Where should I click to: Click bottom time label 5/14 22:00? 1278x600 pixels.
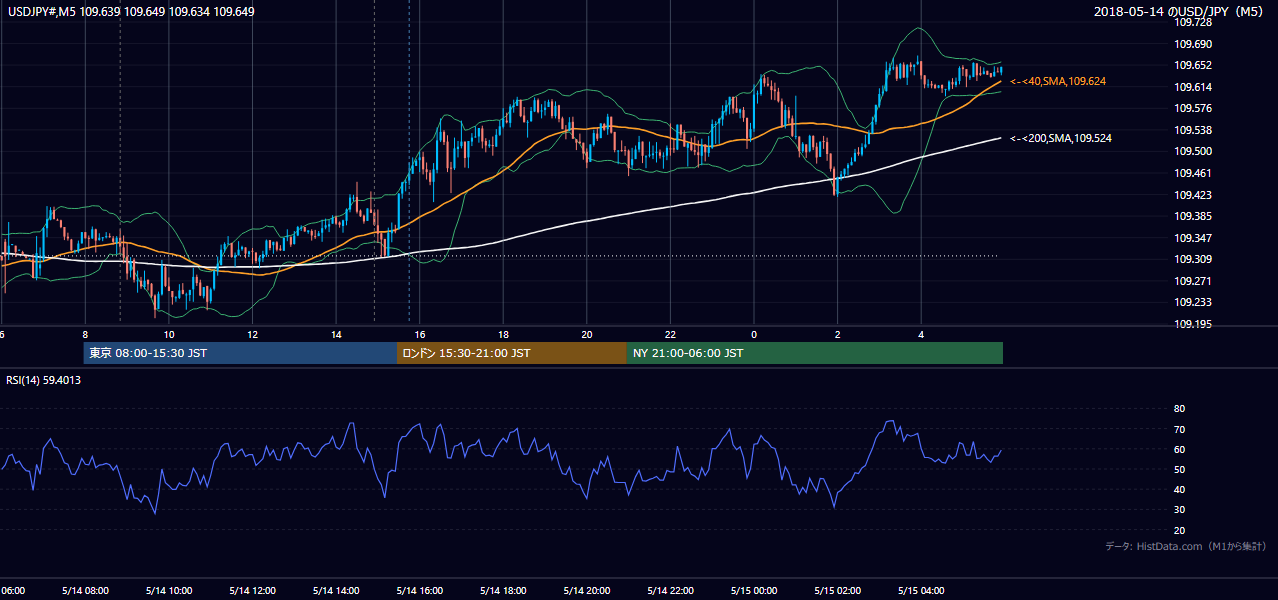671,590
